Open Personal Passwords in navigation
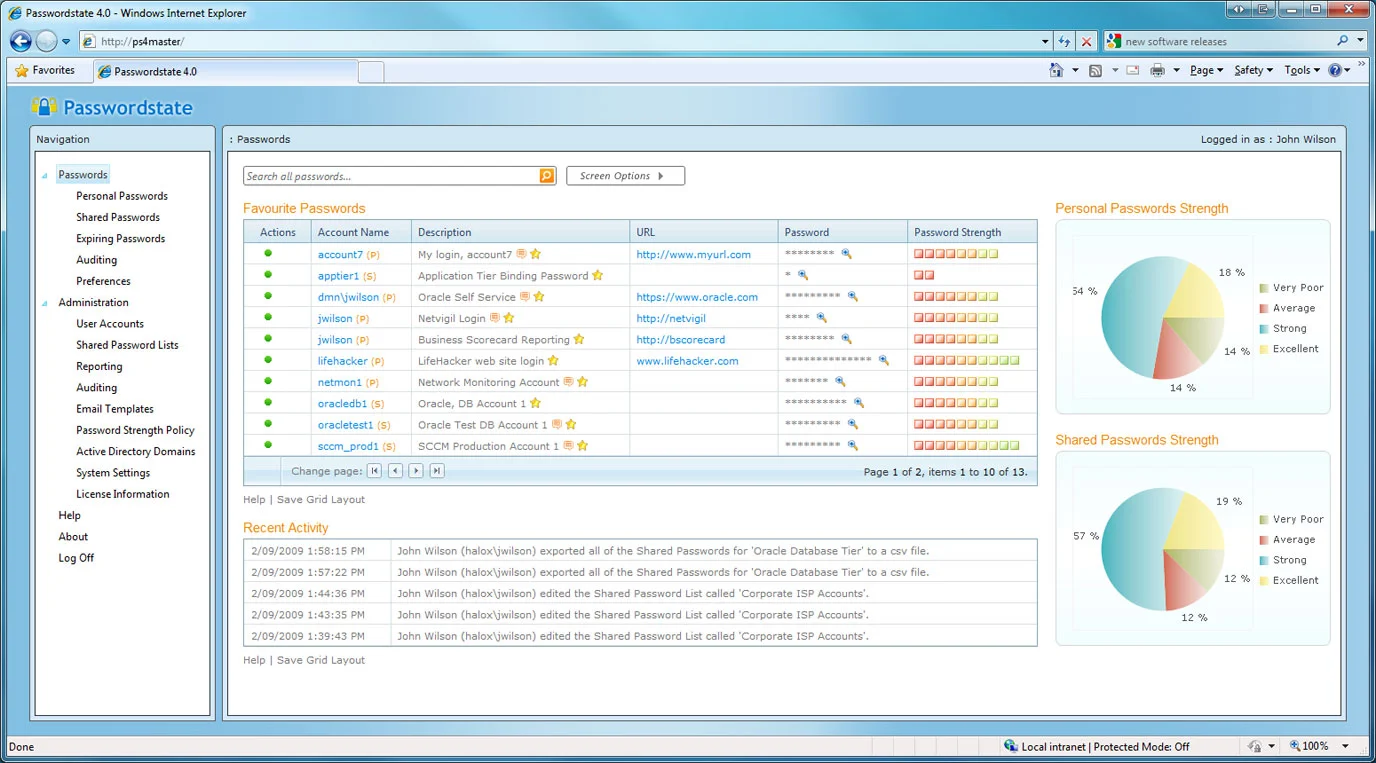 (122, 196)
